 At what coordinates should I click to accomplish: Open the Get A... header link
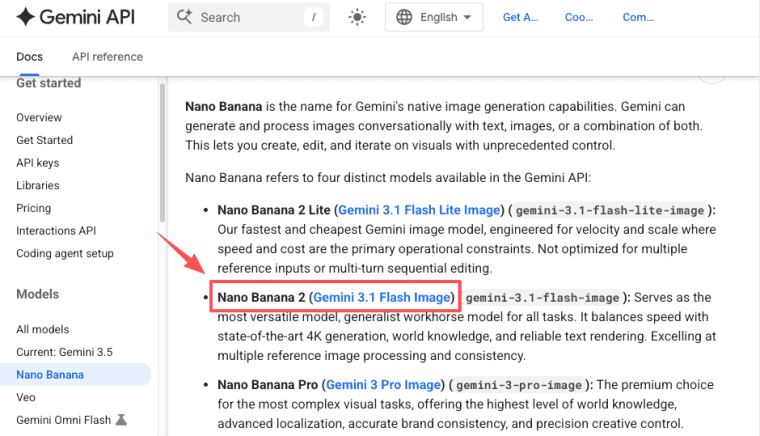pyautogui.click(x=521, y=17)
